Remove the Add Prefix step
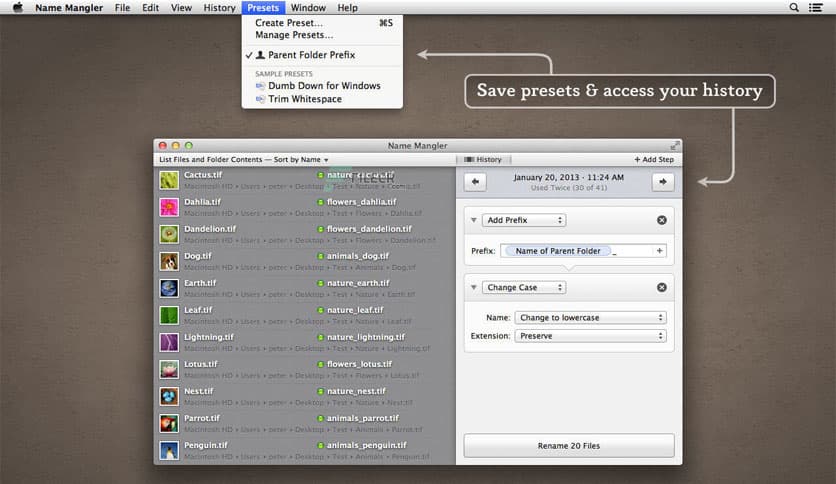Viewport: 836px width, 484px height. pyautogui.click(x=662, y=220)
